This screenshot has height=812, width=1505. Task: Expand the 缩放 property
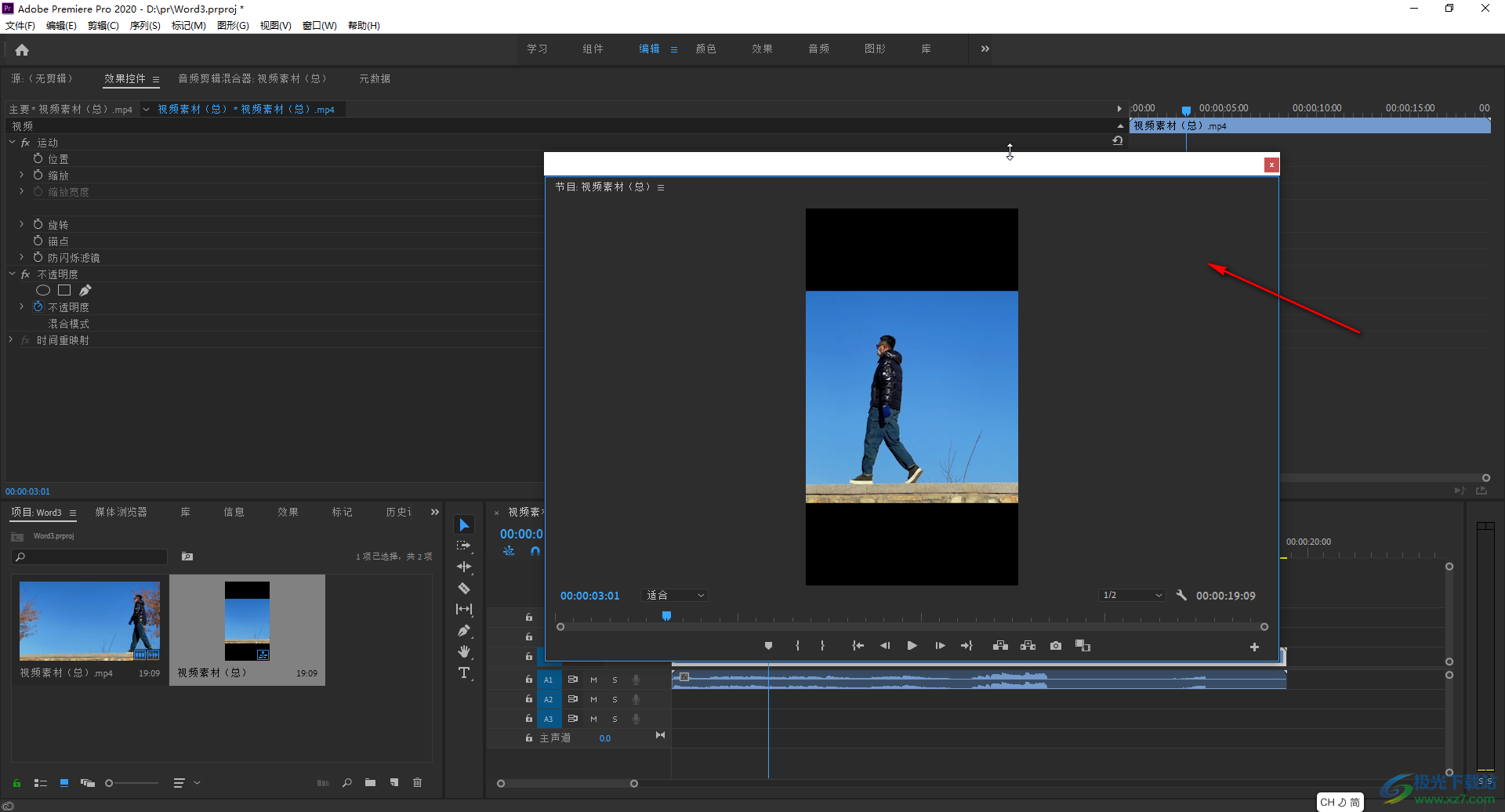coord(21,175)
